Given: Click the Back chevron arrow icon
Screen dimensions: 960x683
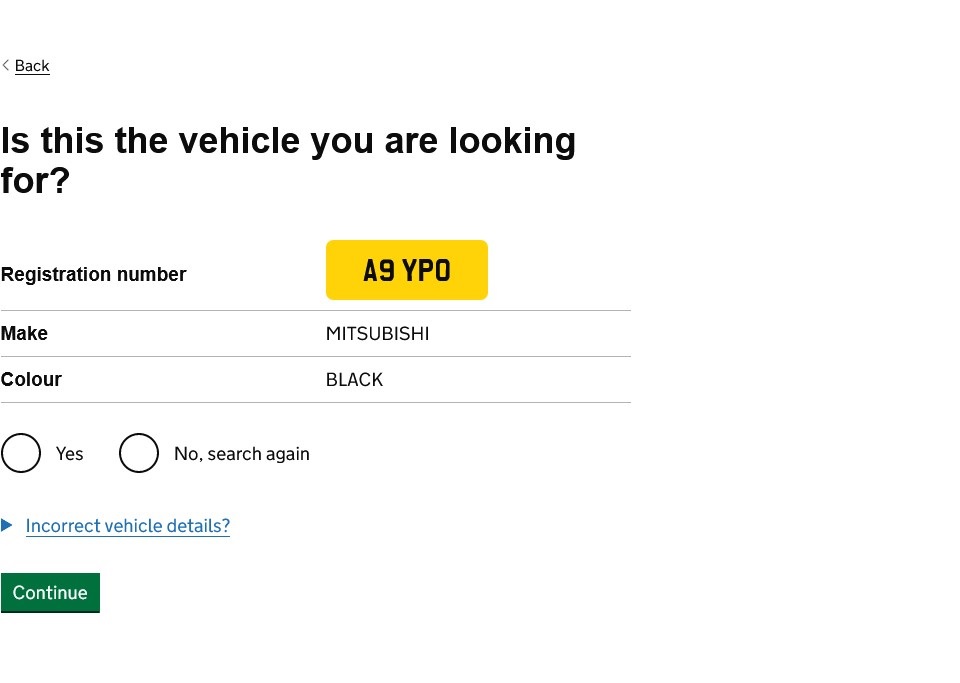Looking at the screenshot, I should [6, 65].
